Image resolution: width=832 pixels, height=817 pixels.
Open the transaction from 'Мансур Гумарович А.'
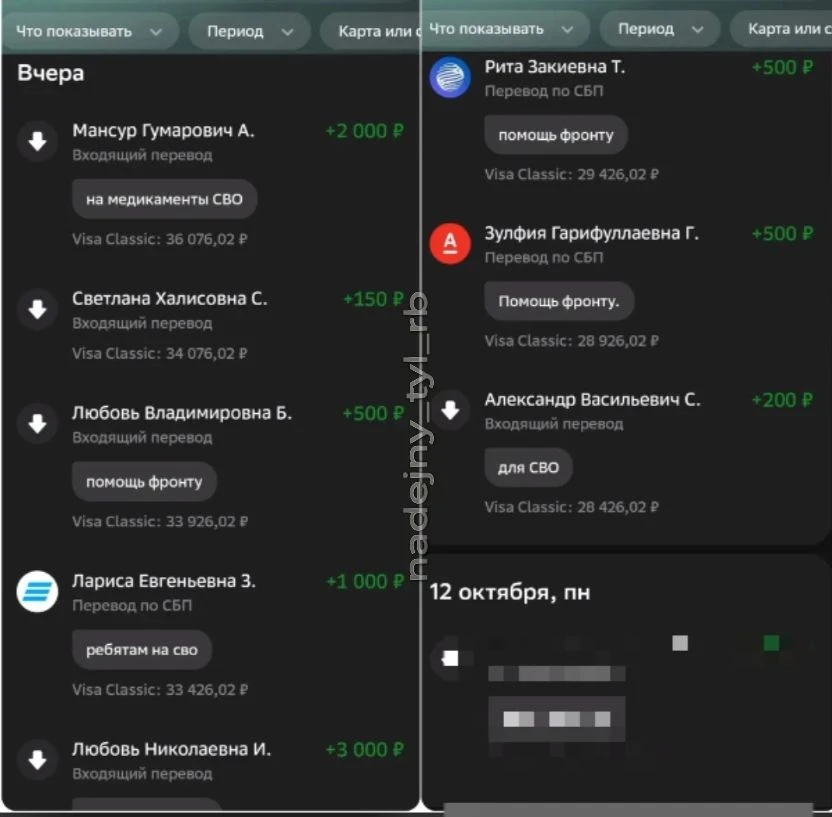coord(163,131)
